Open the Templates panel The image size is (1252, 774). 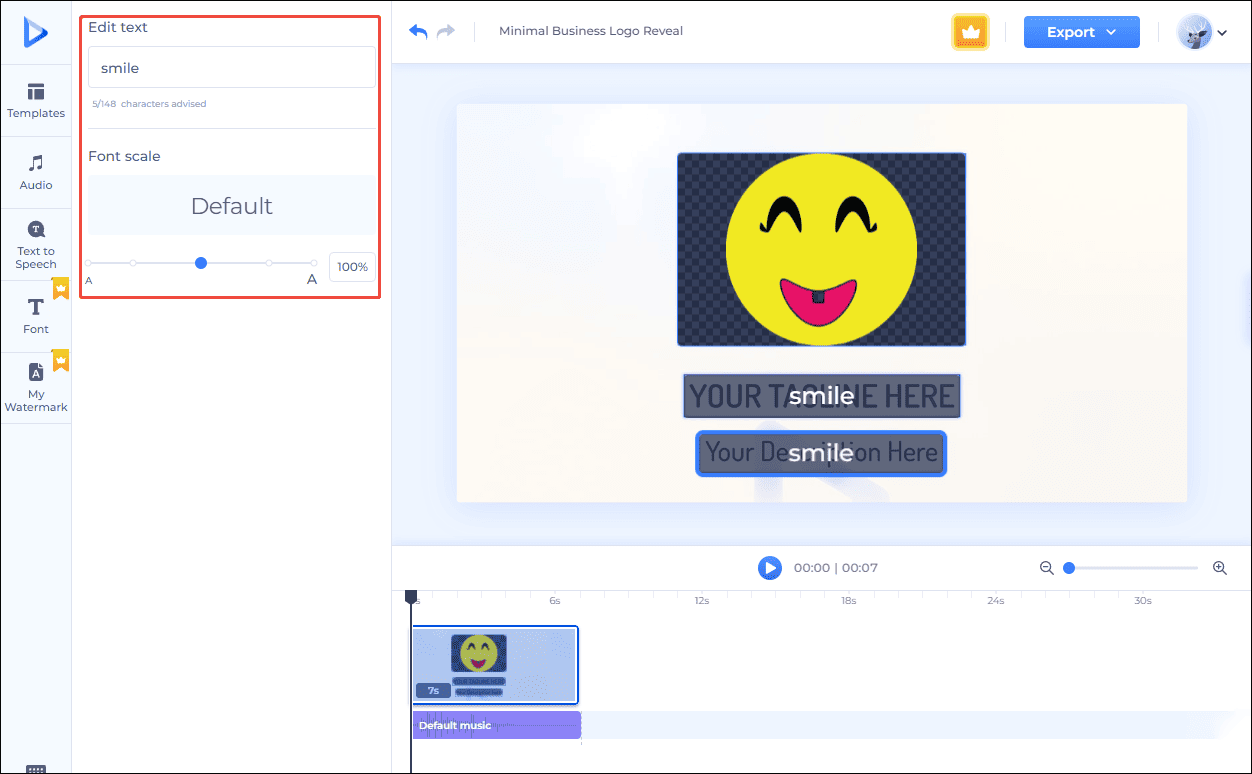tap(36, 100)
